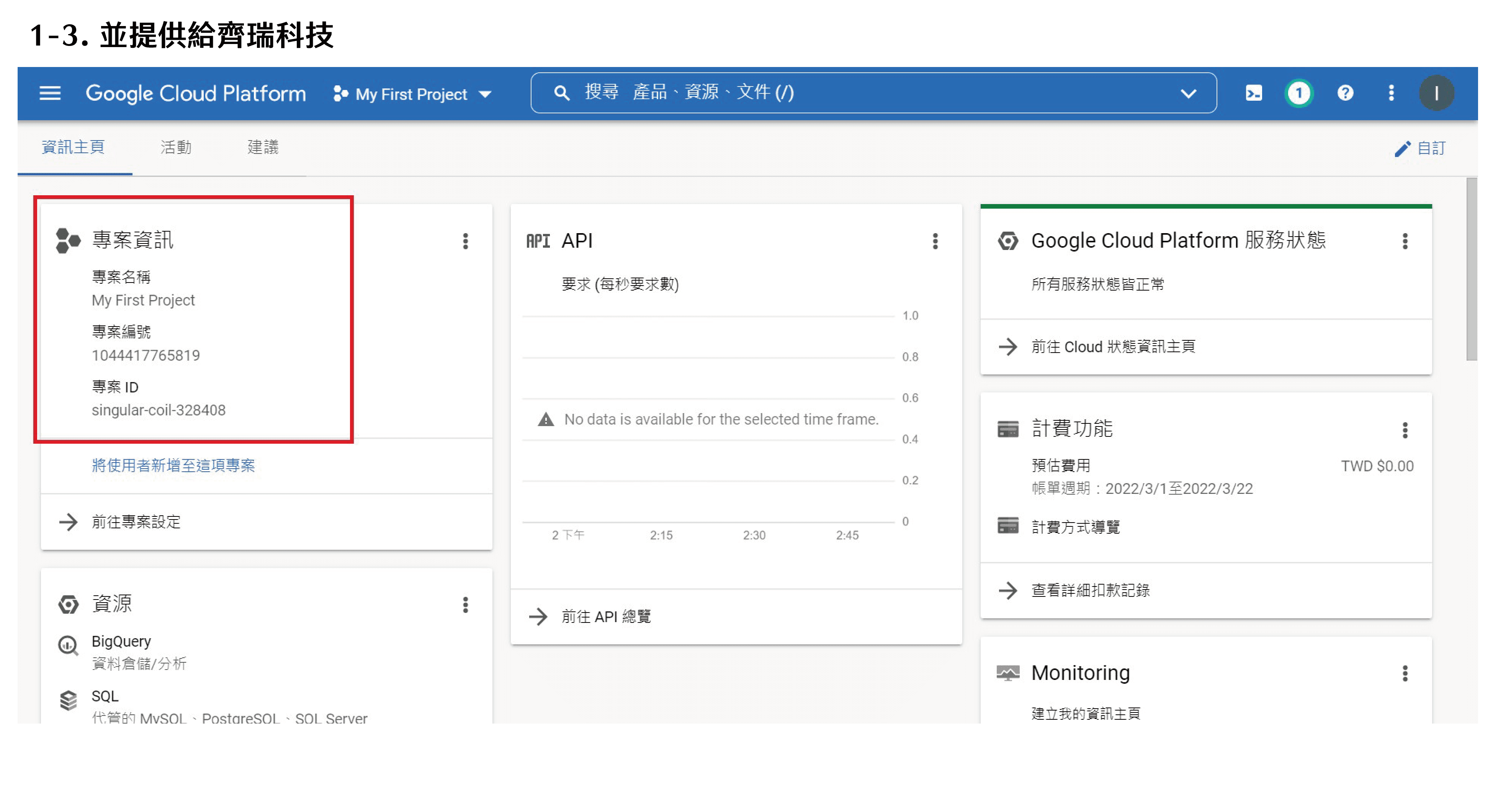Select project ID singular-coil-328408
Image resolution: width=1493 pixels, height=812 pixels.
(158, 410)
